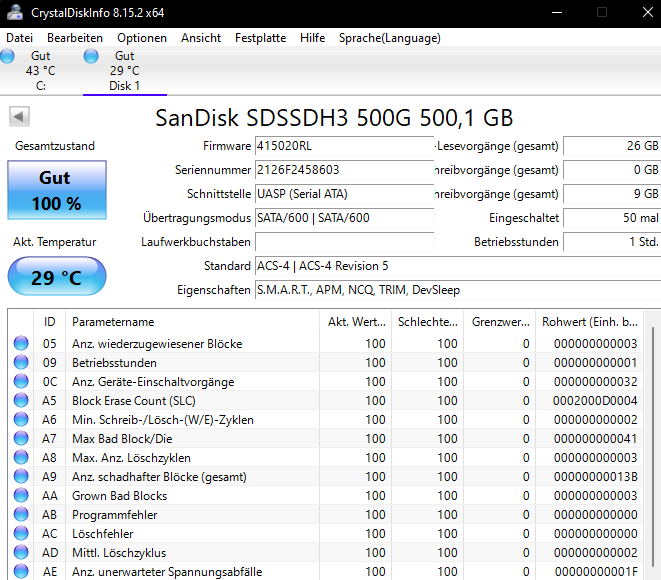Click the Eingeschaltet value 50 mal
661x580 pixels.
612,218
